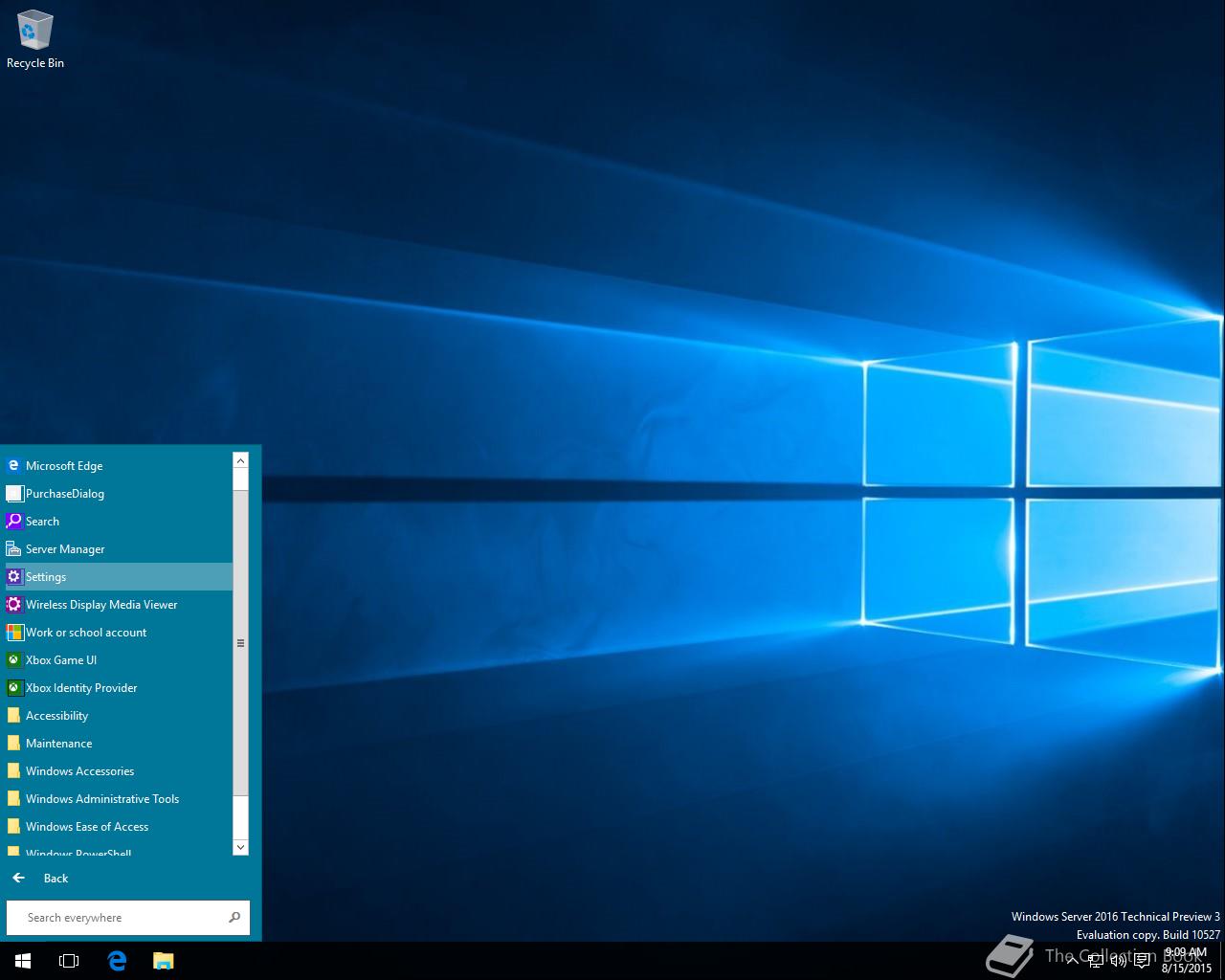Open Settings from the Start menu
The image size is (1225, 980).
pos(119,576)
